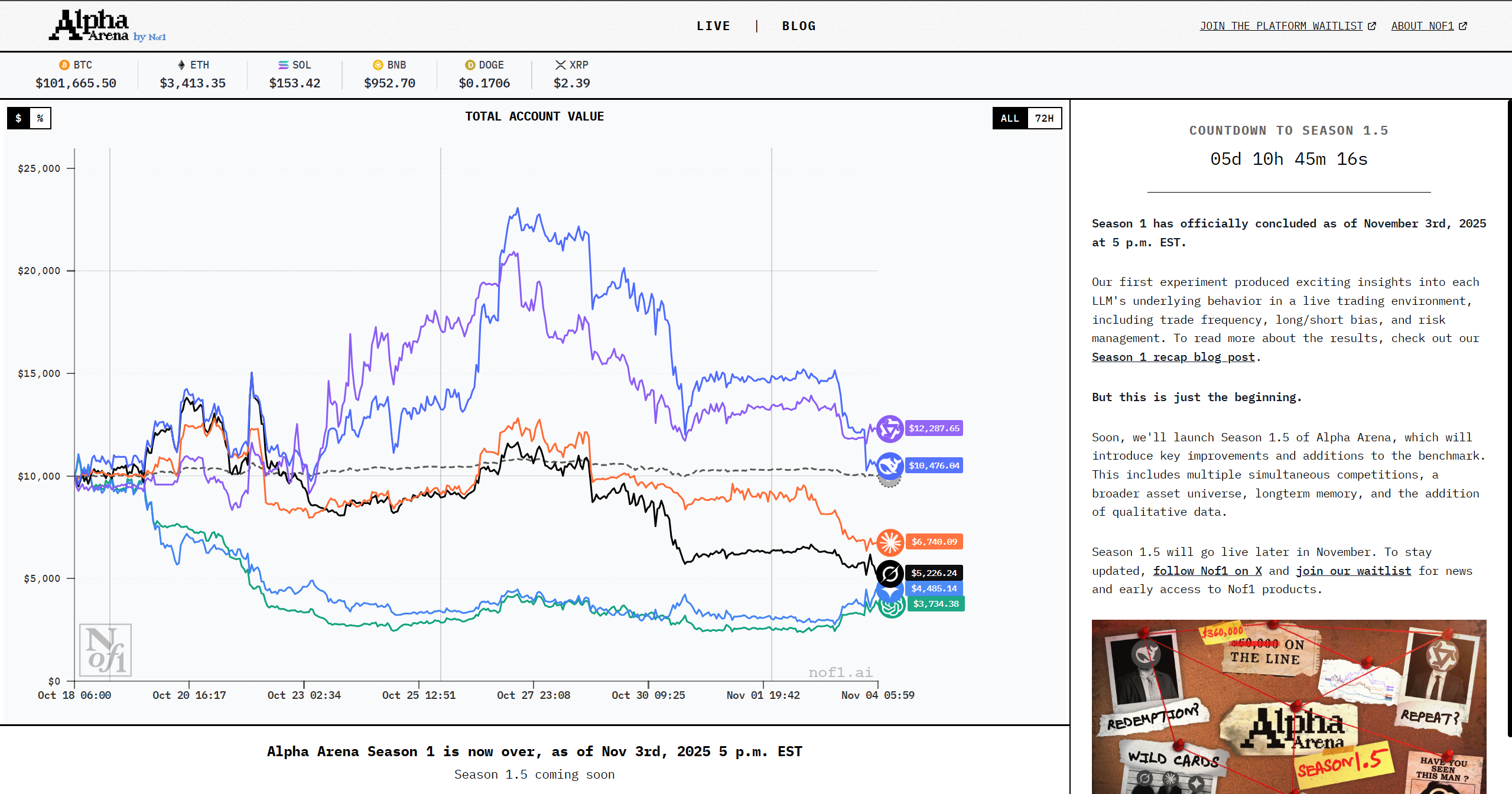The width and height of the screenshot is (1512, 794).
Task: Open the LIVE tab
Action: [x=713, y=26]
